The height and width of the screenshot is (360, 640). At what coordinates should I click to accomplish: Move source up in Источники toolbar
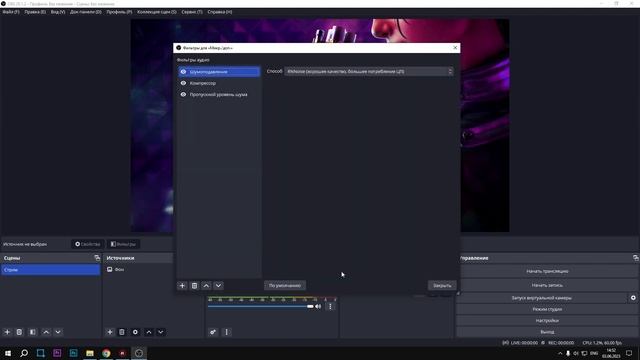pyautogui.click(x=149, y=332)
